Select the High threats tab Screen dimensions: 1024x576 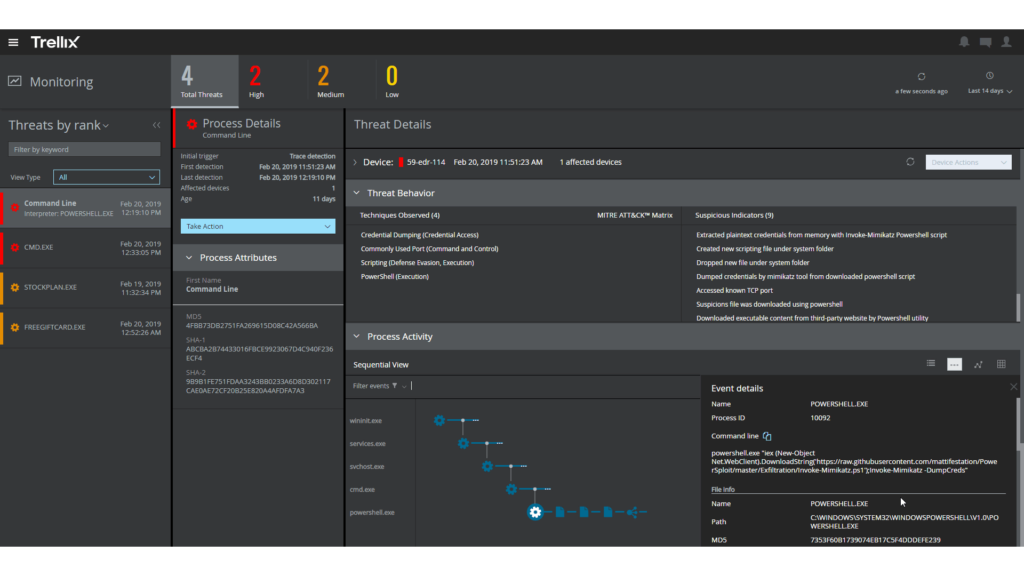pyautogui.click(x=256, y=81)
